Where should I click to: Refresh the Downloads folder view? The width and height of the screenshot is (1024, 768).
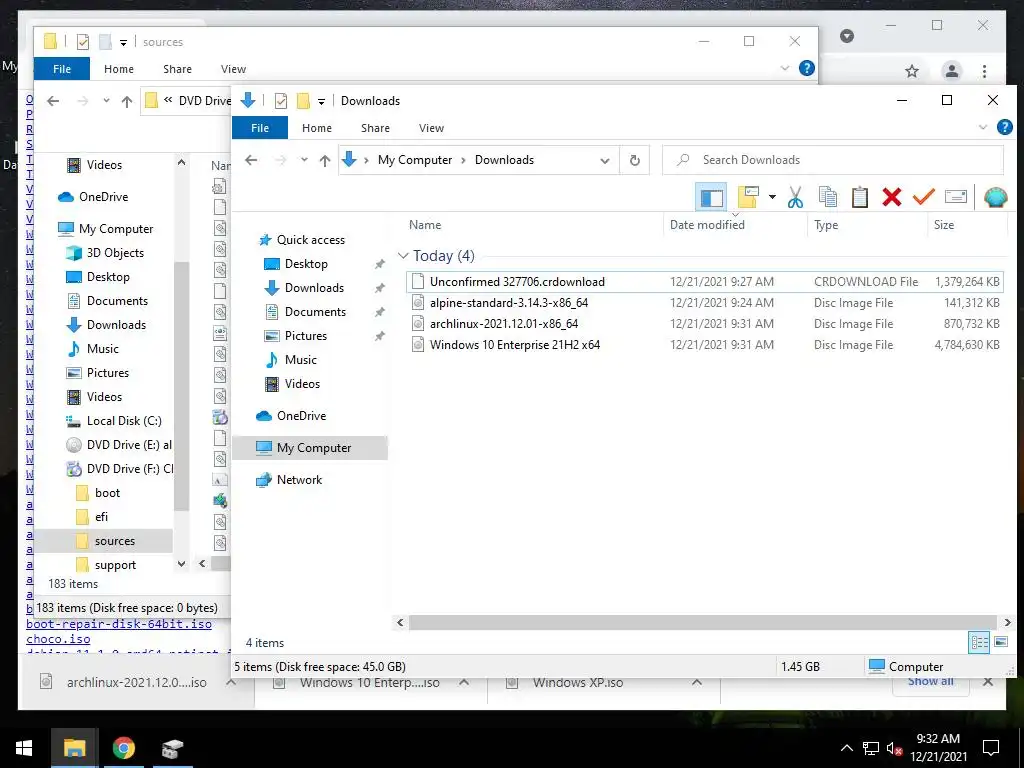tap(634, 161)
